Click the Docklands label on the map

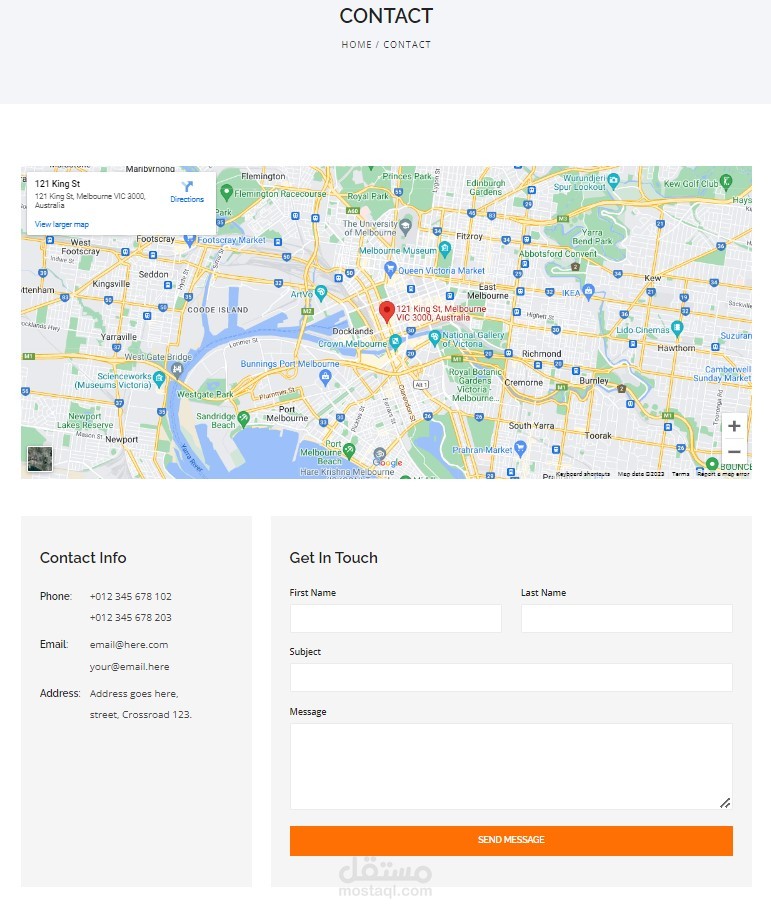click(353, 331)
